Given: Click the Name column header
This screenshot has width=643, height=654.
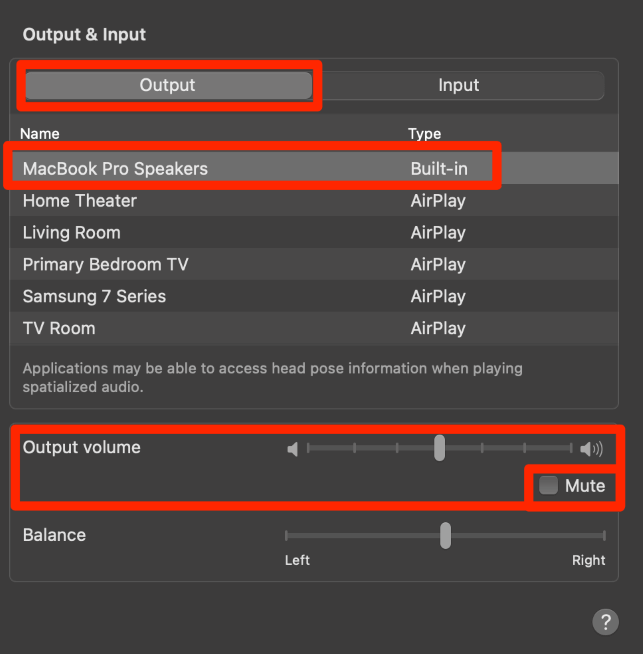Looking at the screenshot, I should click(x=40, y=134).
